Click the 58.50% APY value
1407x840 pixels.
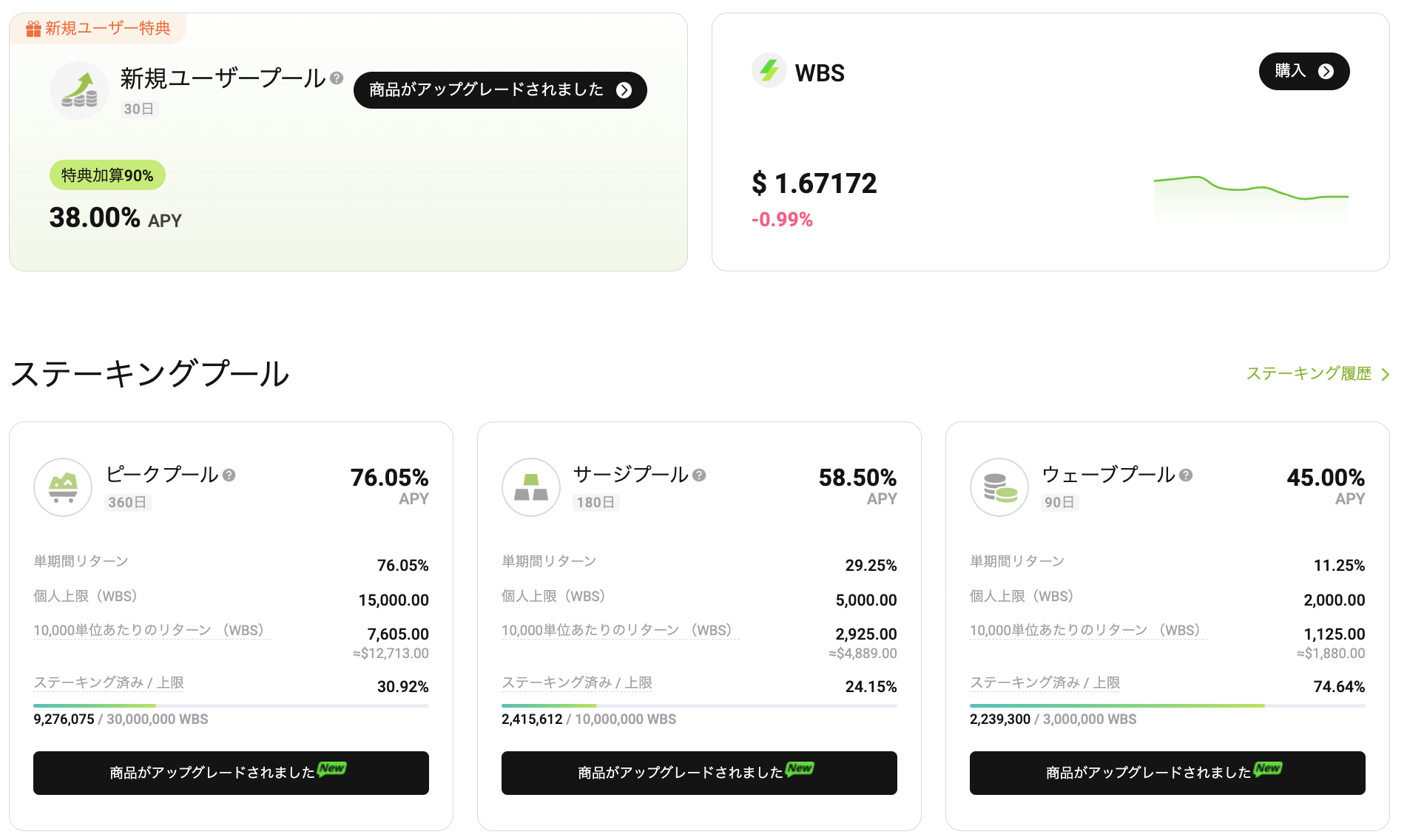(857, 478)
